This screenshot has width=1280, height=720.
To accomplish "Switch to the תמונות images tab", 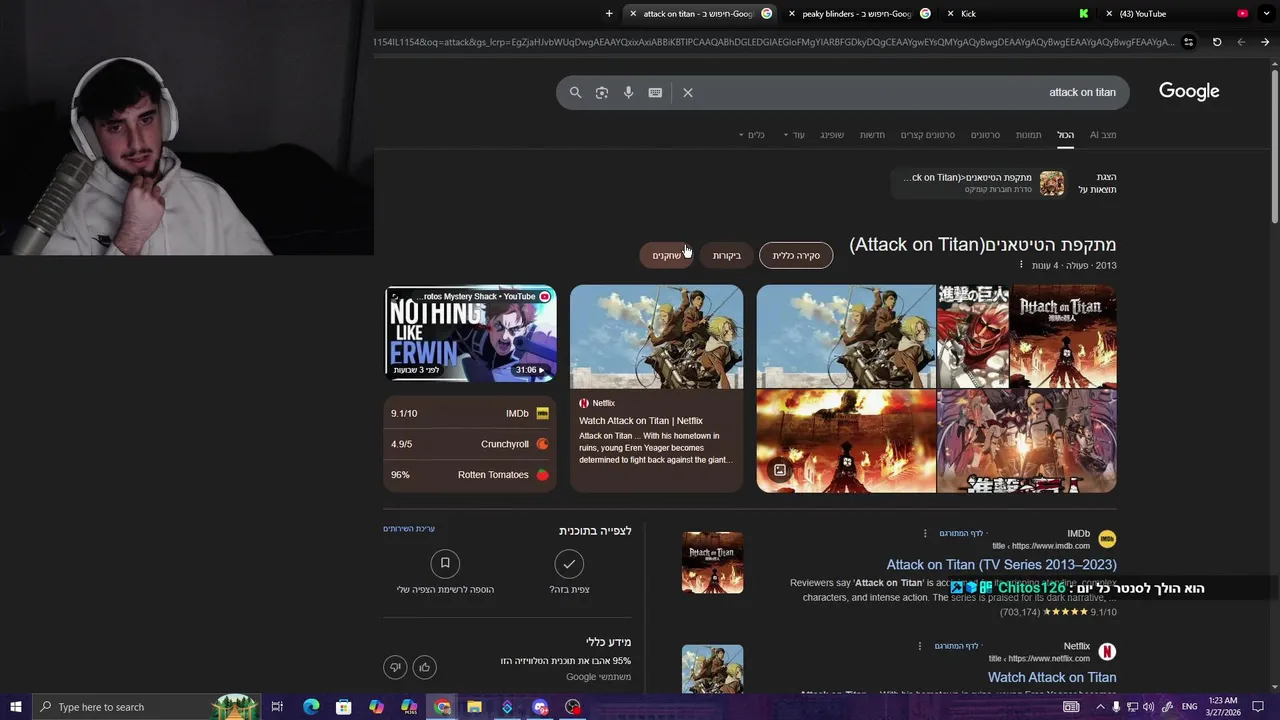I will 1028,135.
